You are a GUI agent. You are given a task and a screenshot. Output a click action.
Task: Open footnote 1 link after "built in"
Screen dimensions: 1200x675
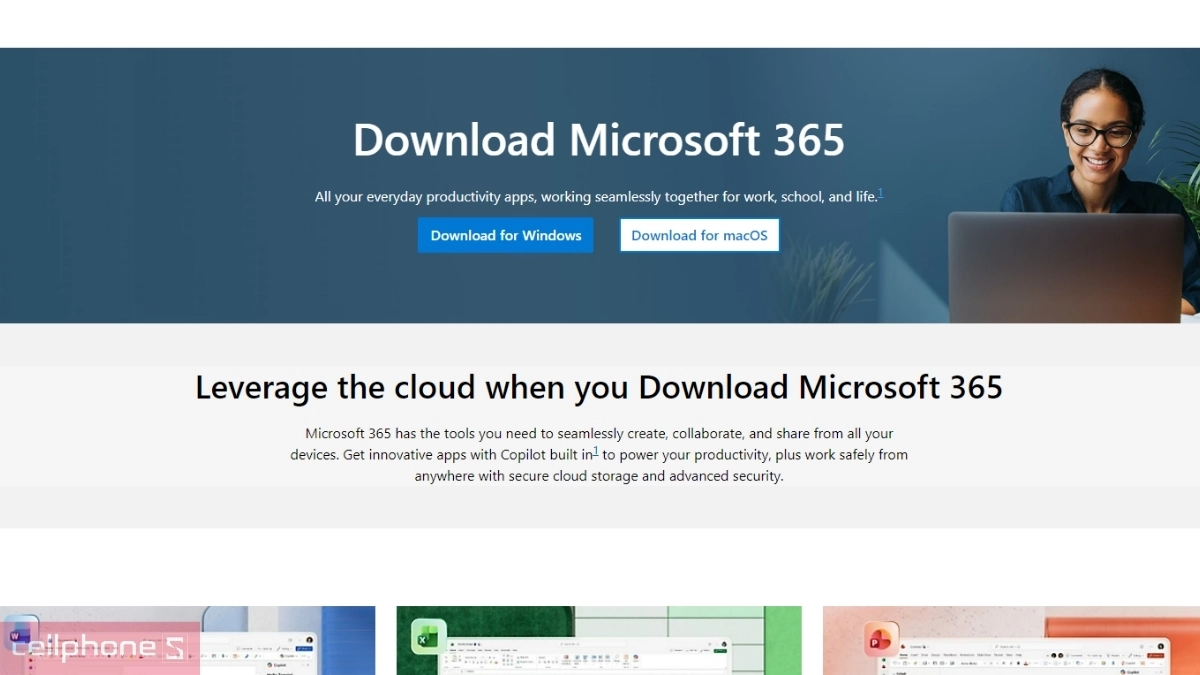596,451
